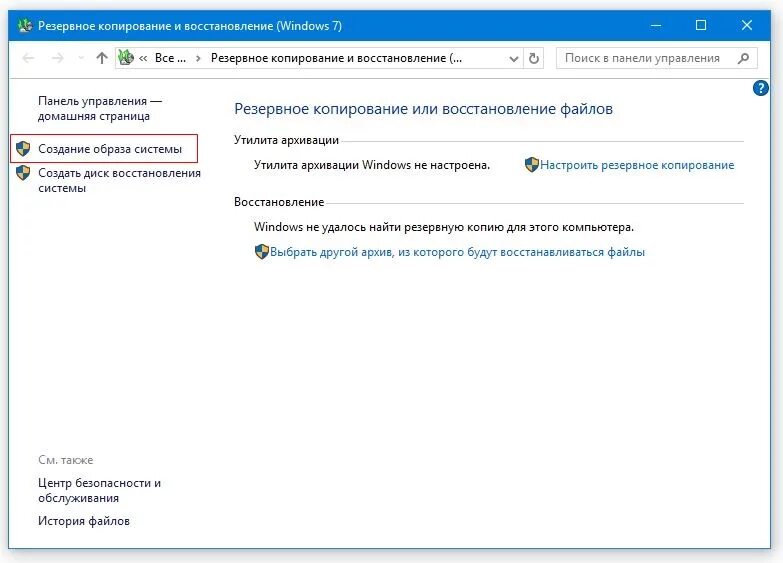Click shield icon beside Выбрать другой архив
Image resolution: width=783 pixels, height=563 pixels.
coord(262,251)
